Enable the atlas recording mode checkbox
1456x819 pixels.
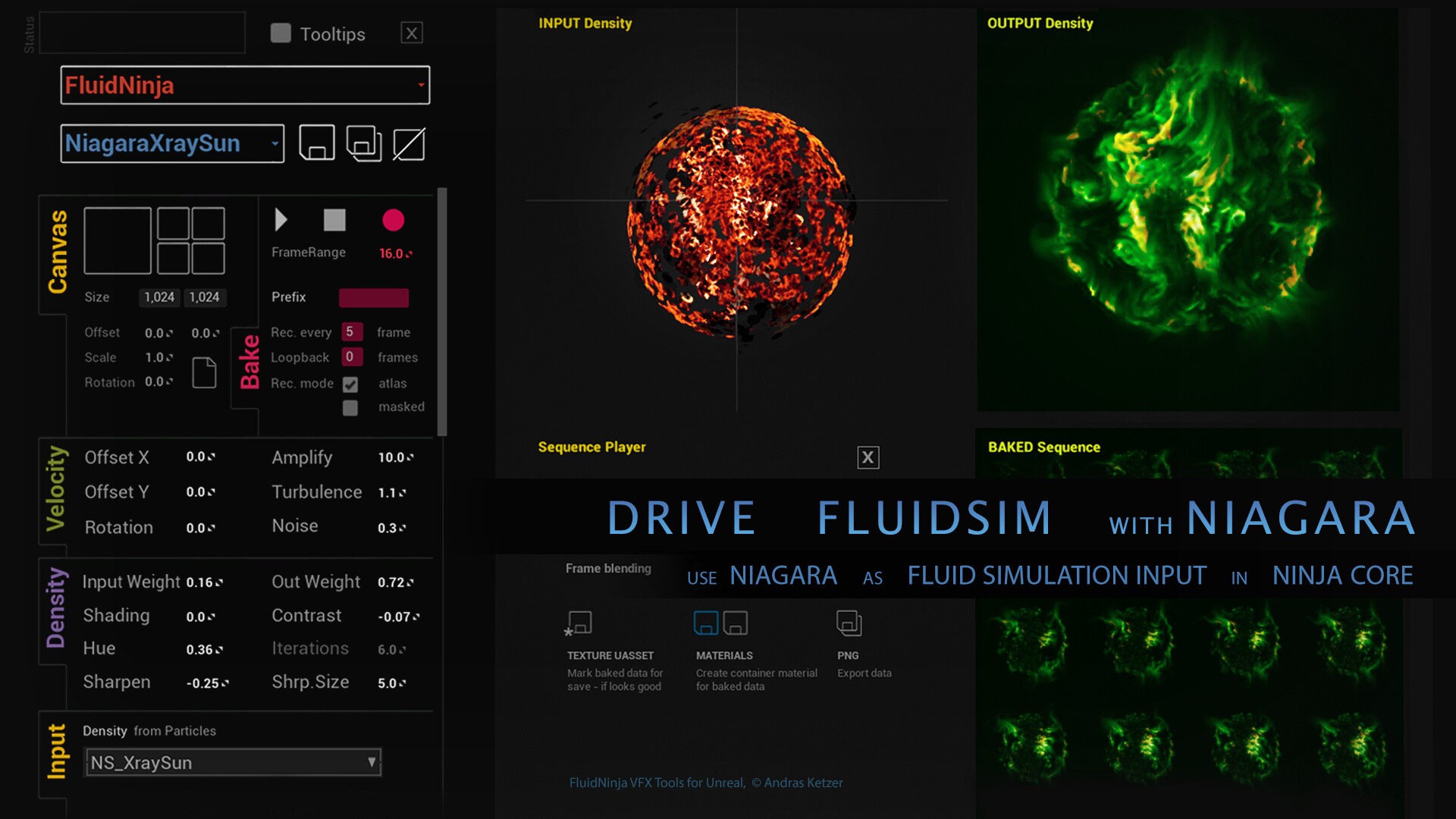tap(350, 384)
